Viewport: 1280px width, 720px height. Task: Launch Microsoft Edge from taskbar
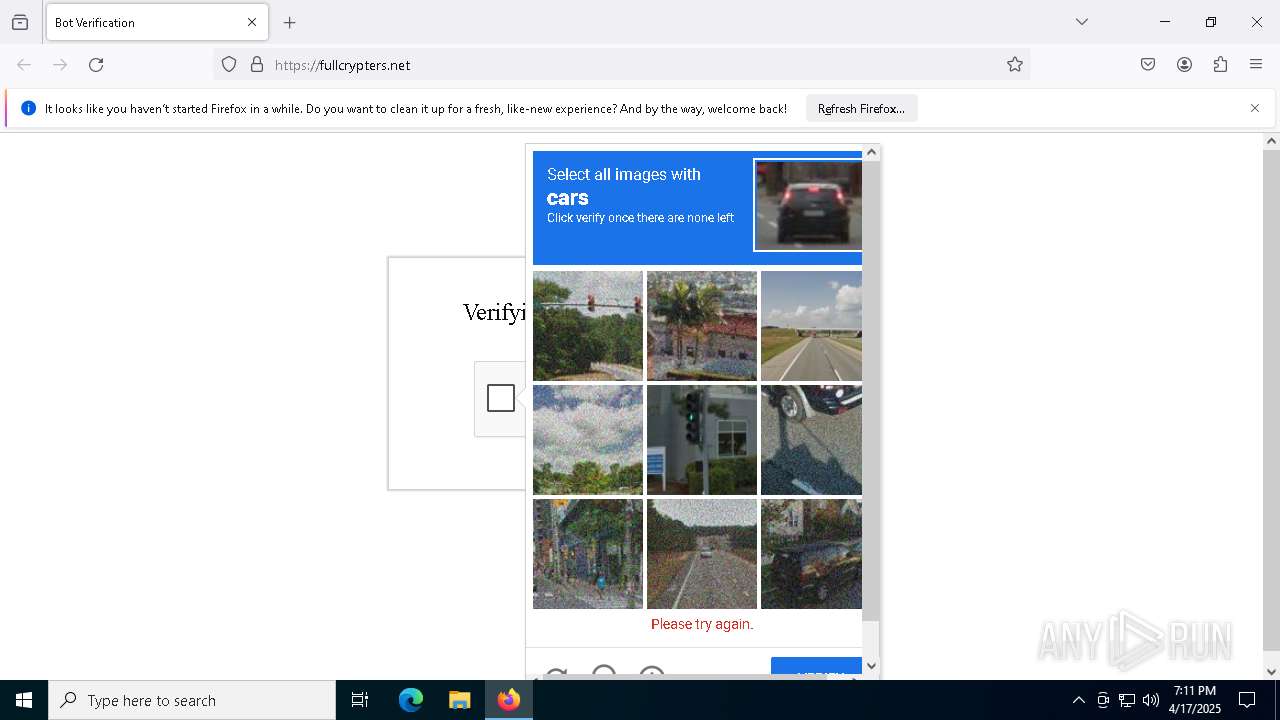pyautogui.click(x=411, y=700)
